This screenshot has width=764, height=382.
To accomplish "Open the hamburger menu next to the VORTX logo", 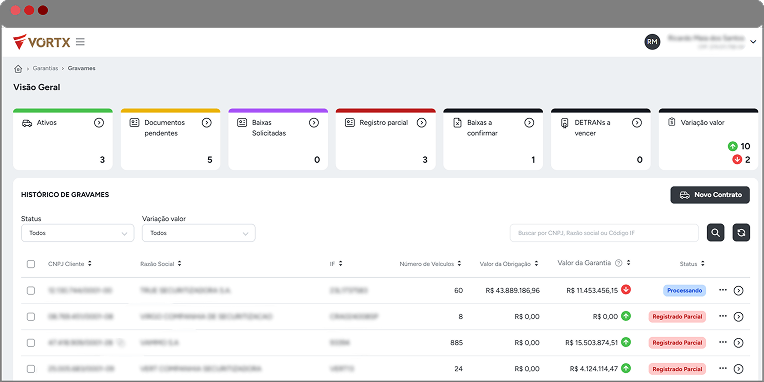I will pos(80,42).
